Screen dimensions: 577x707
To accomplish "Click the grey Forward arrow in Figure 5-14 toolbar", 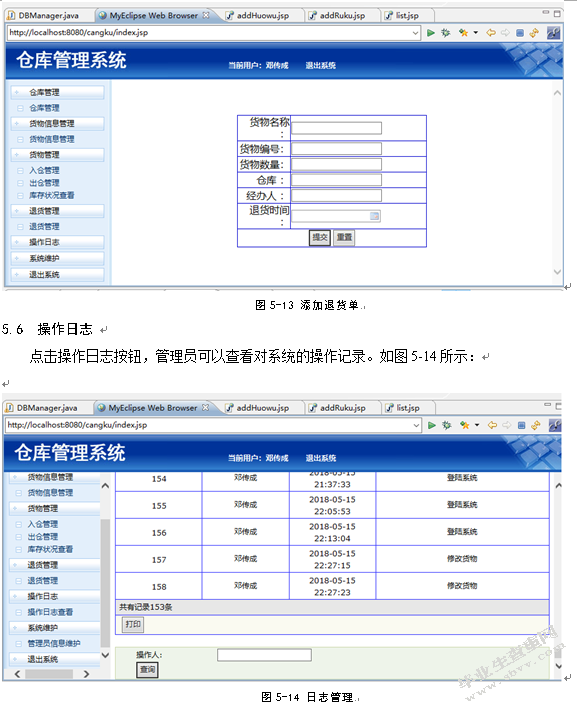I will pyautogui.click(x=507, y=425).
